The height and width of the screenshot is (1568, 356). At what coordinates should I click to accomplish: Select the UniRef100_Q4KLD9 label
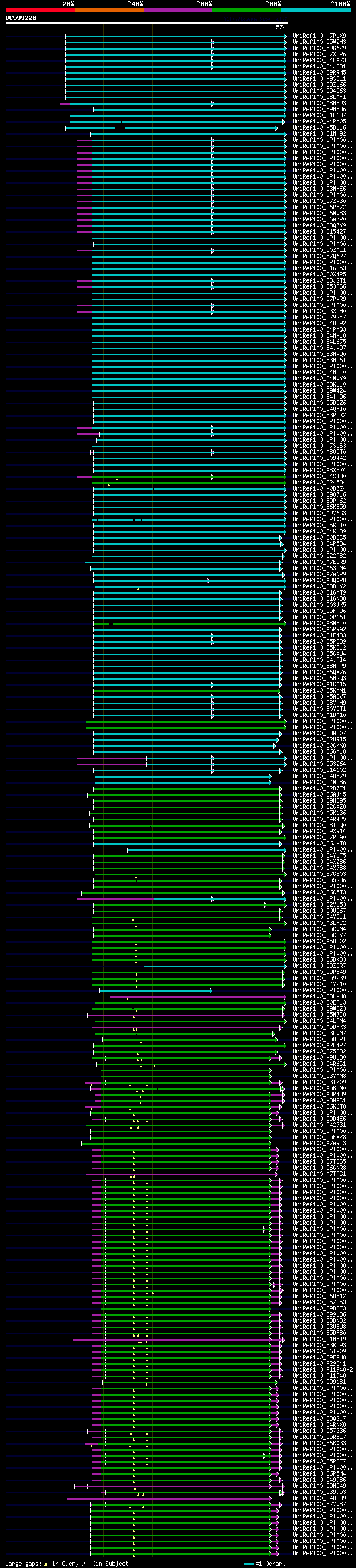tap(319, 531)
